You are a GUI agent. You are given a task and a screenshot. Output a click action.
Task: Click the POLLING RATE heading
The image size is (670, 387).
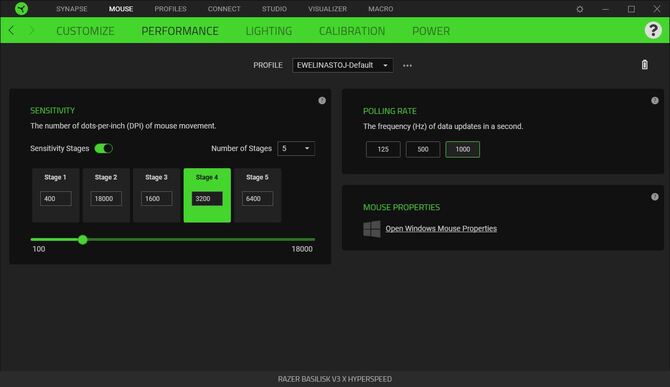point(390,111)
